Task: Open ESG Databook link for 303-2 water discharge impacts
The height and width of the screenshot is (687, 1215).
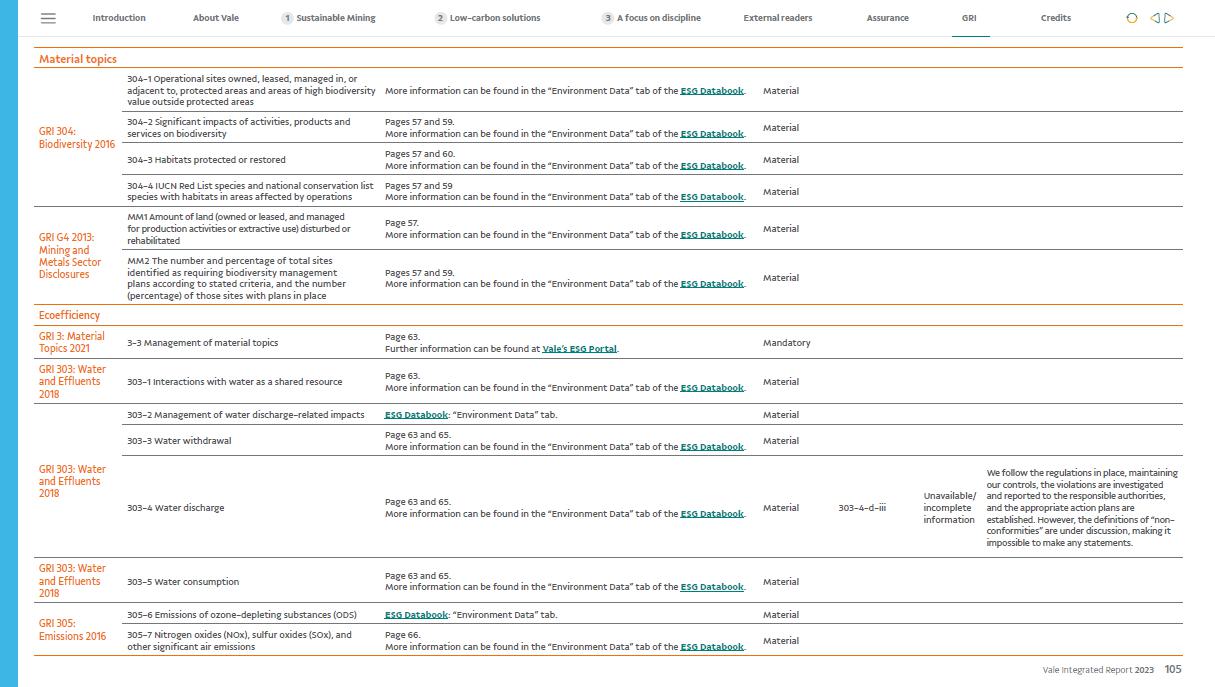Action: pos(416,415)
